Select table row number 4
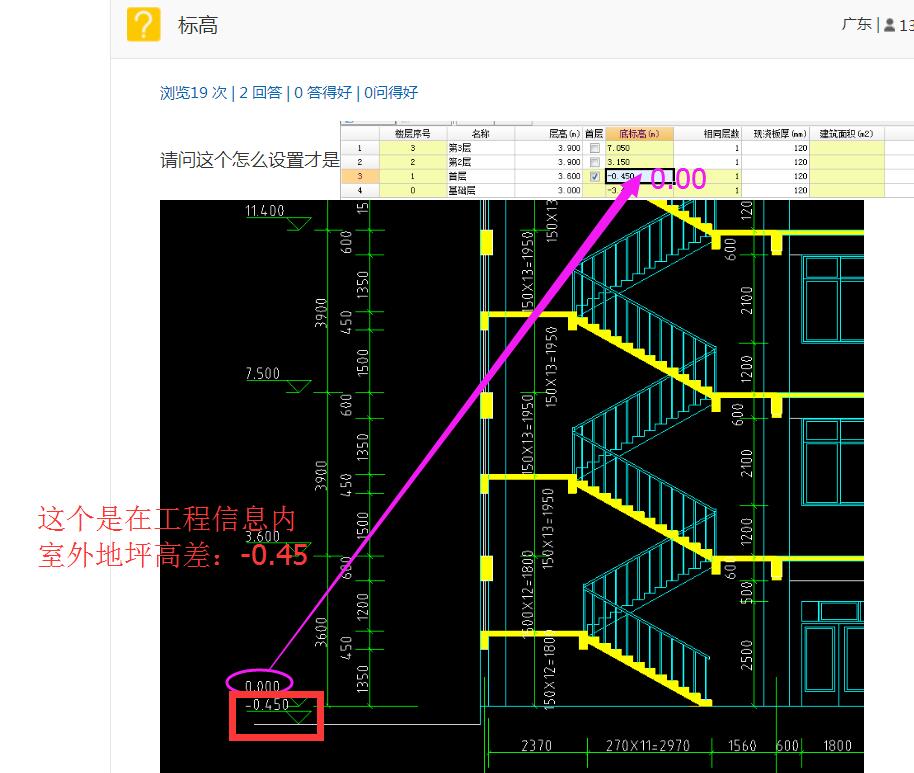Viewport: 914px width, 773px height. coord(360,190)
